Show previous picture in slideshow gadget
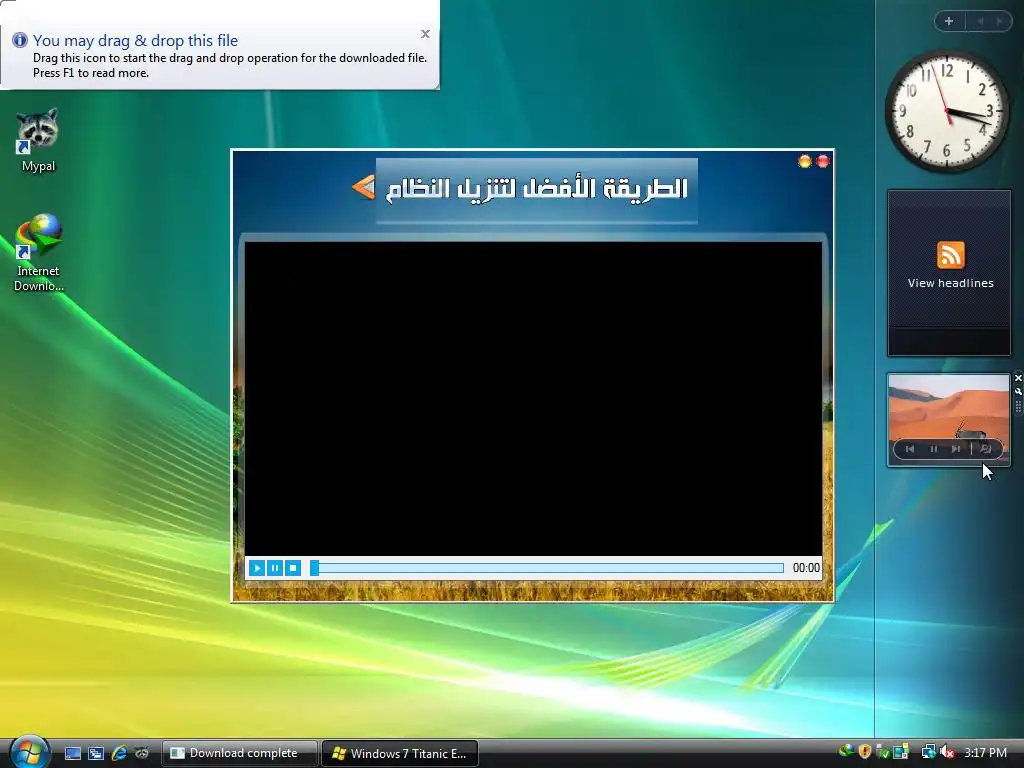This screenshot has height=768, width=1024. coord(910,449)
